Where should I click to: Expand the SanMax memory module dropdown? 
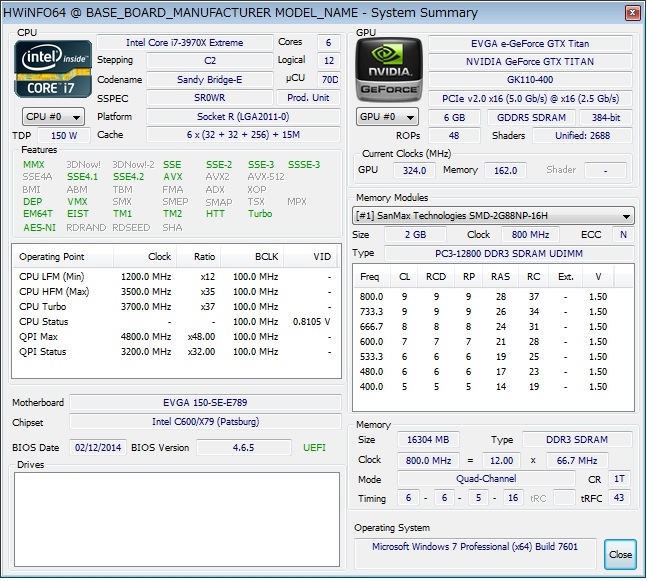pos(493,216)
